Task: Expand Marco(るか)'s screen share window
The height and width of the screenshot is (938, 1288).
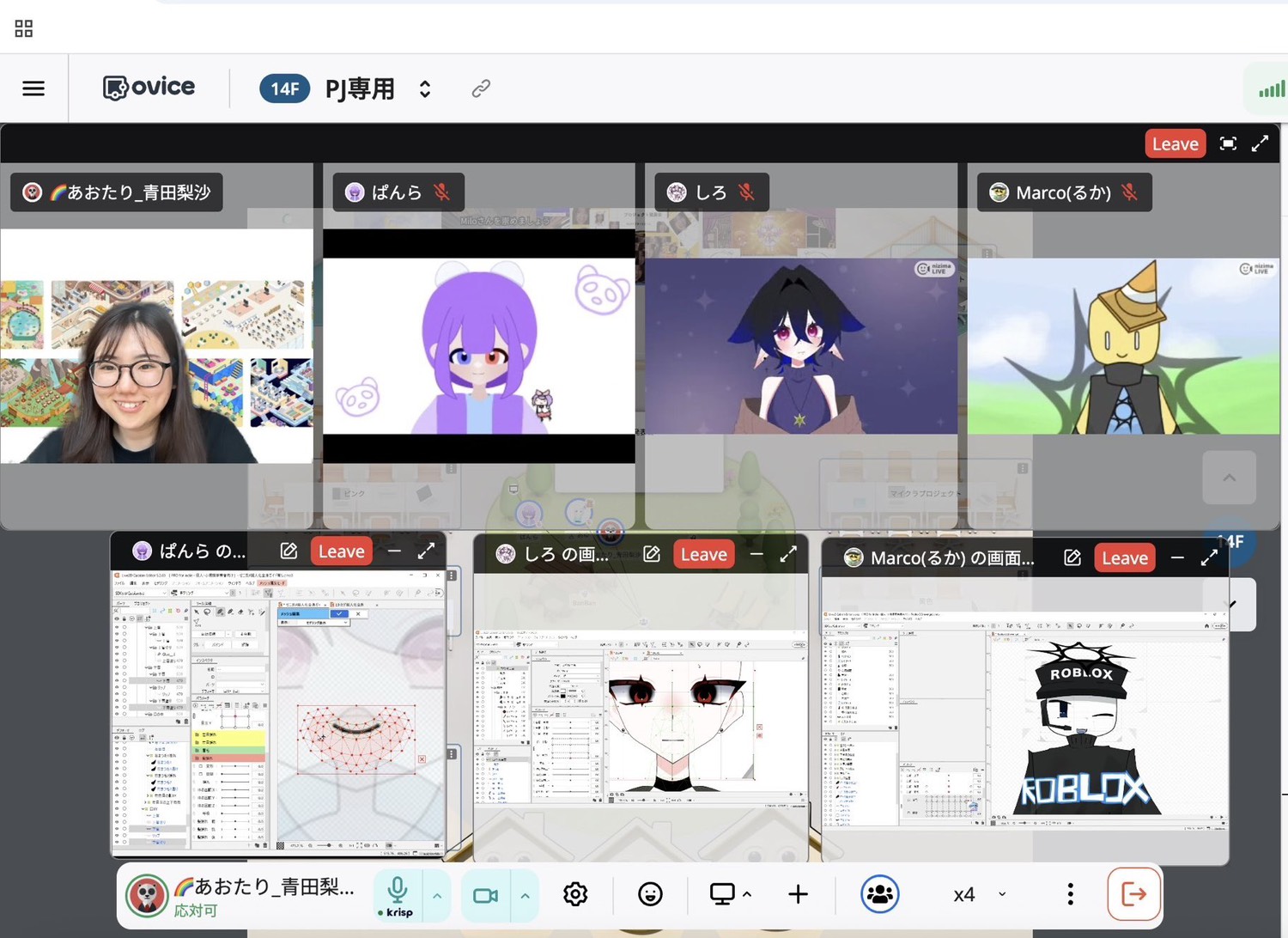Action: [x=1209, y=557]
